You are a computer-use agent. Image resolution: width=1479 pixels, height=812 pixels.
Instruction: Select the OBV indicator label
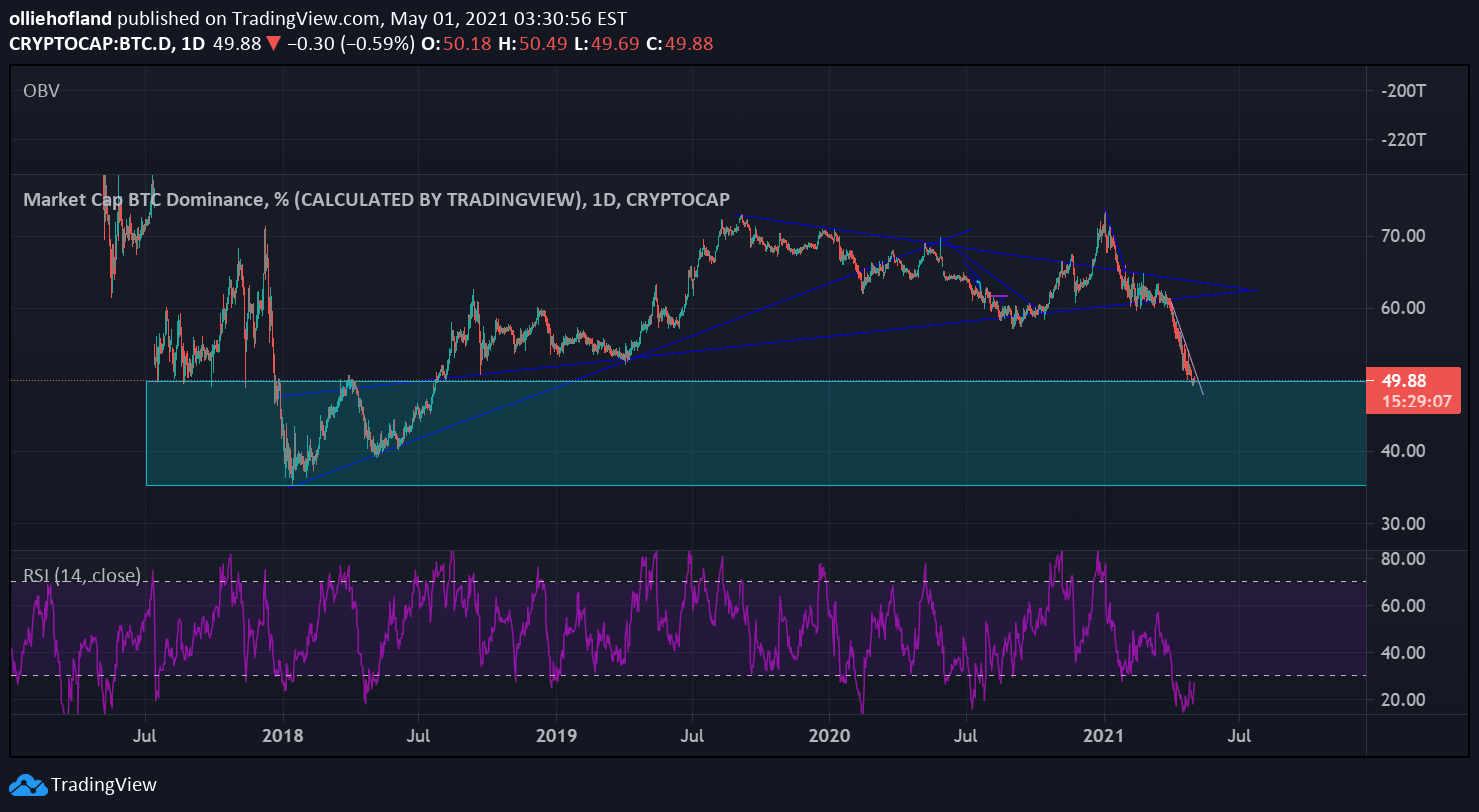(x=40, y=90)
